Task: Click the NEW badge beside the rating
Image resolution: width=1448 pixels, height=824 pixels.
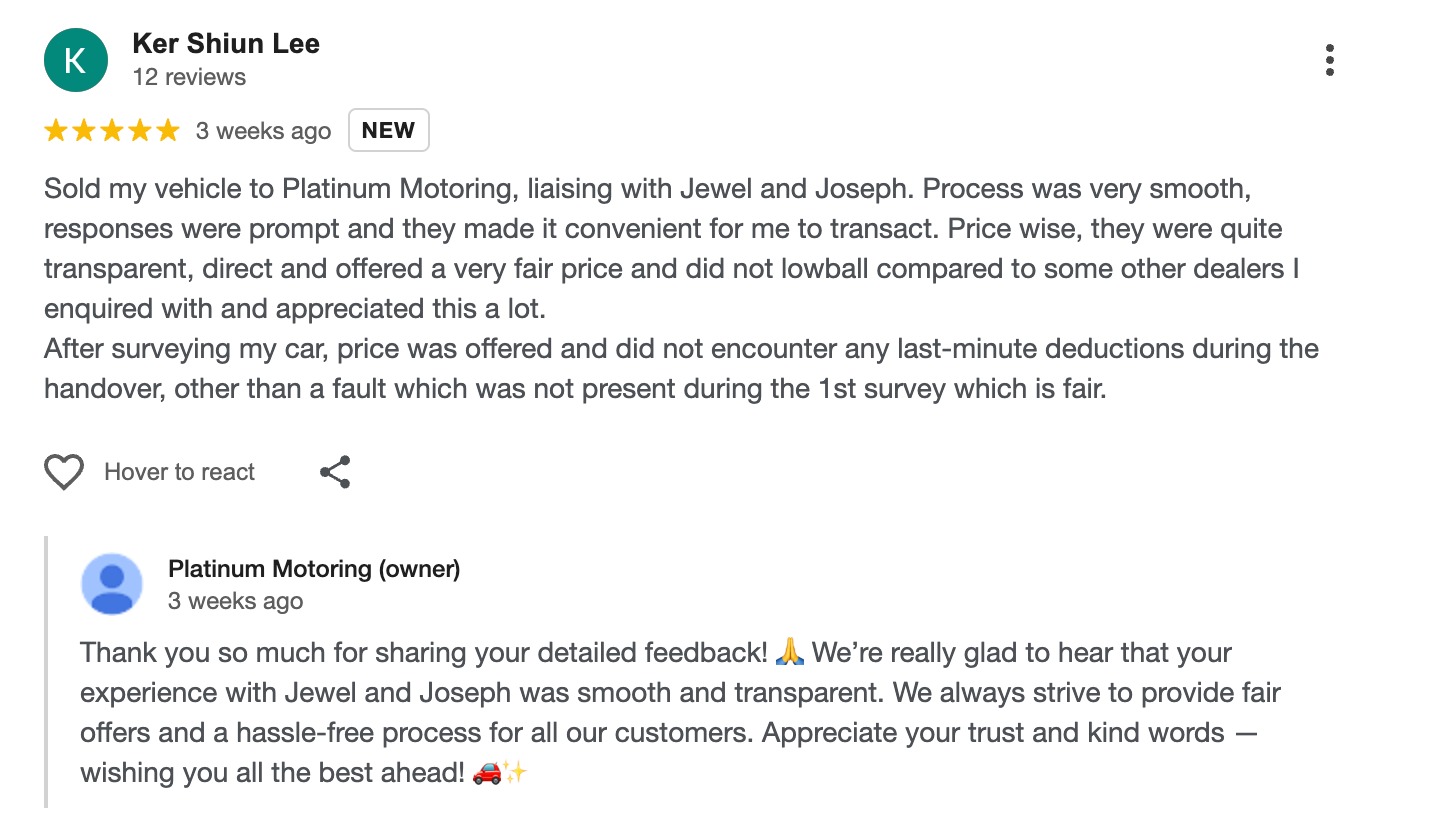Action: tap(388, 130)
